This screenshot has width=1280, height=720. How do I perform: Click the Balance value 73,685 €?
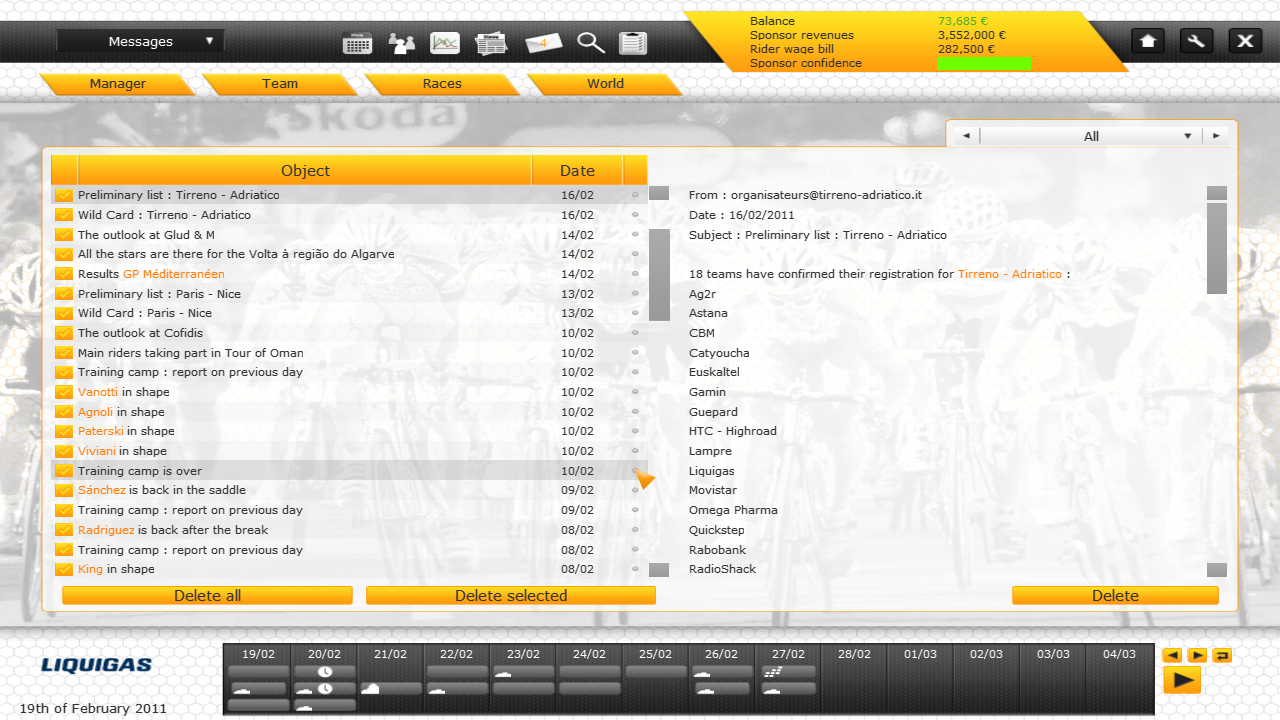click(x=962, y=21)
